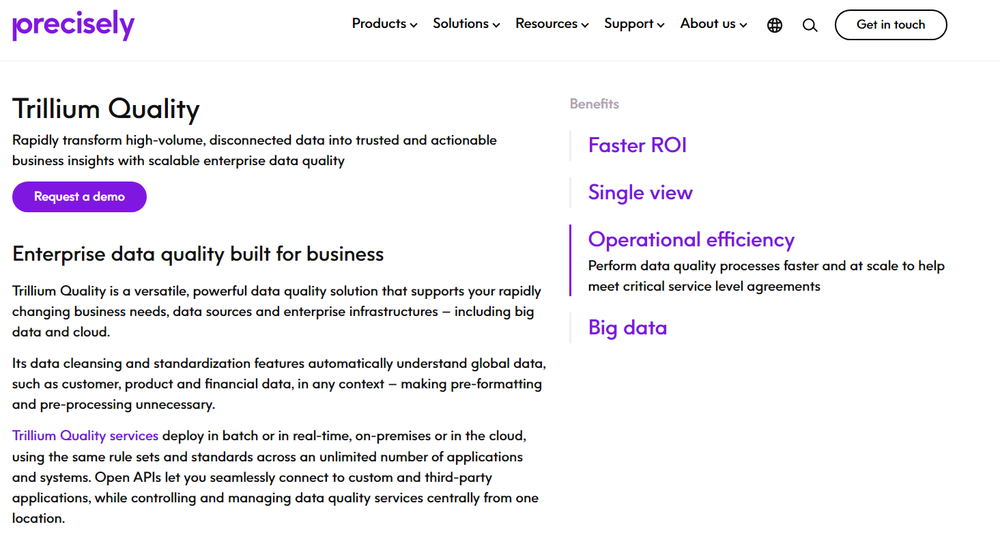
Task: Expand the Faster ROI benefit
Action: coord(637,145)
